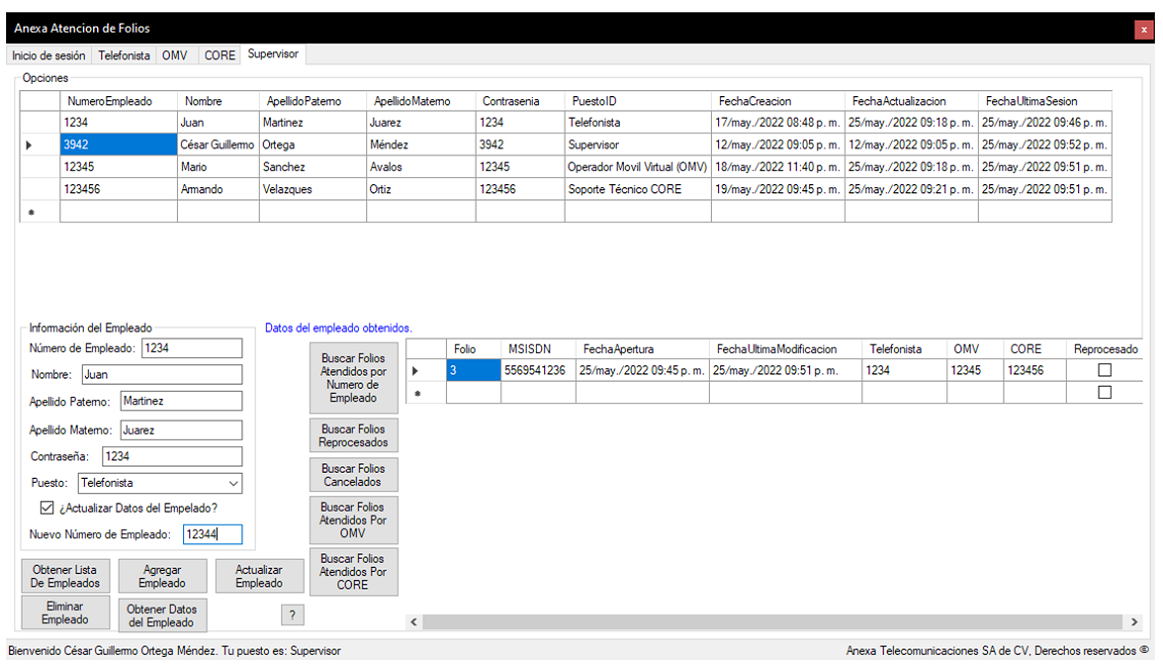
Task: Close the Anexa Atencion de Folios window
Action: click(x=1144, y=30)
